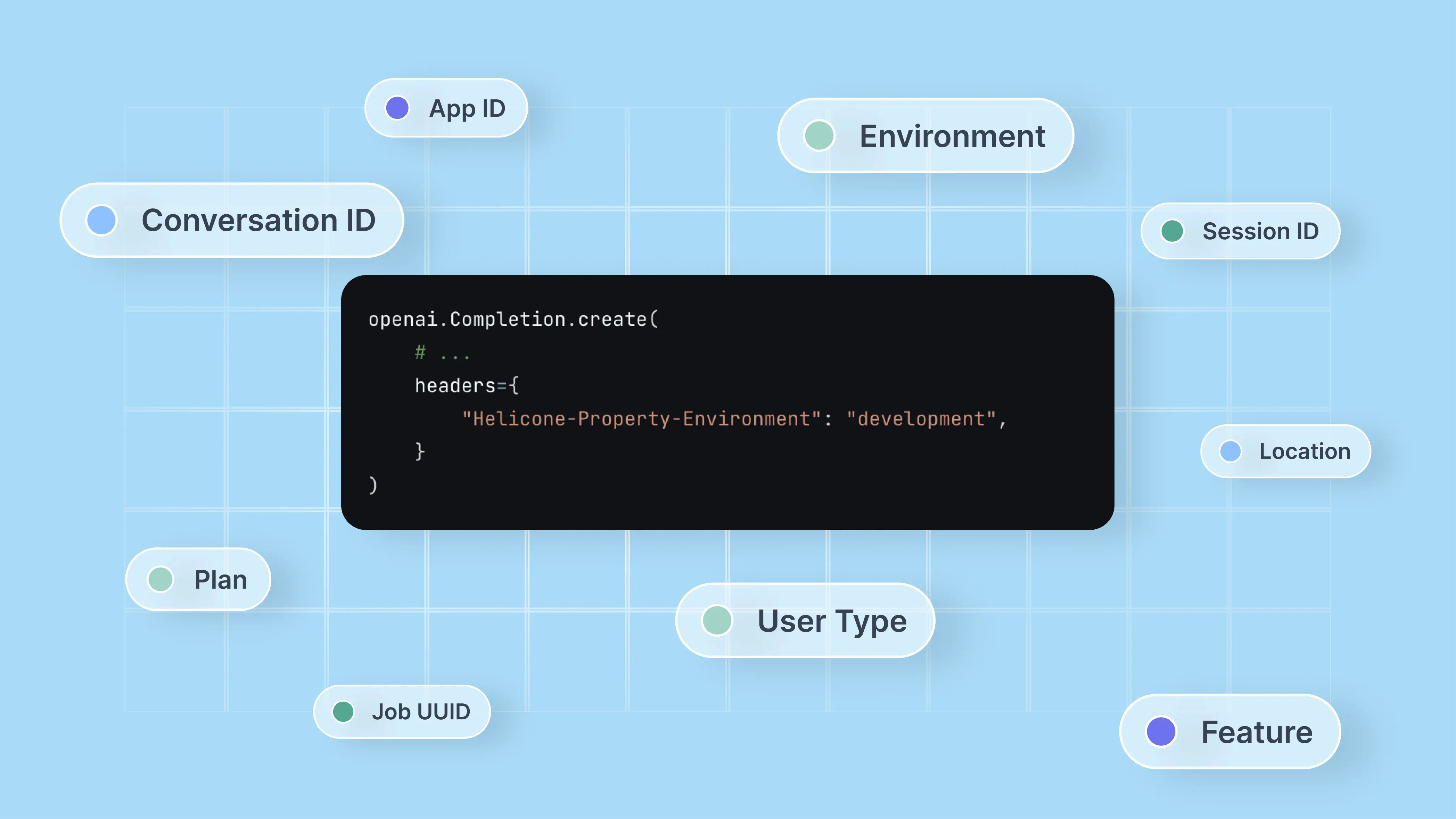Select the App ID property tag
1456x819 pixels.
[446, 107]
